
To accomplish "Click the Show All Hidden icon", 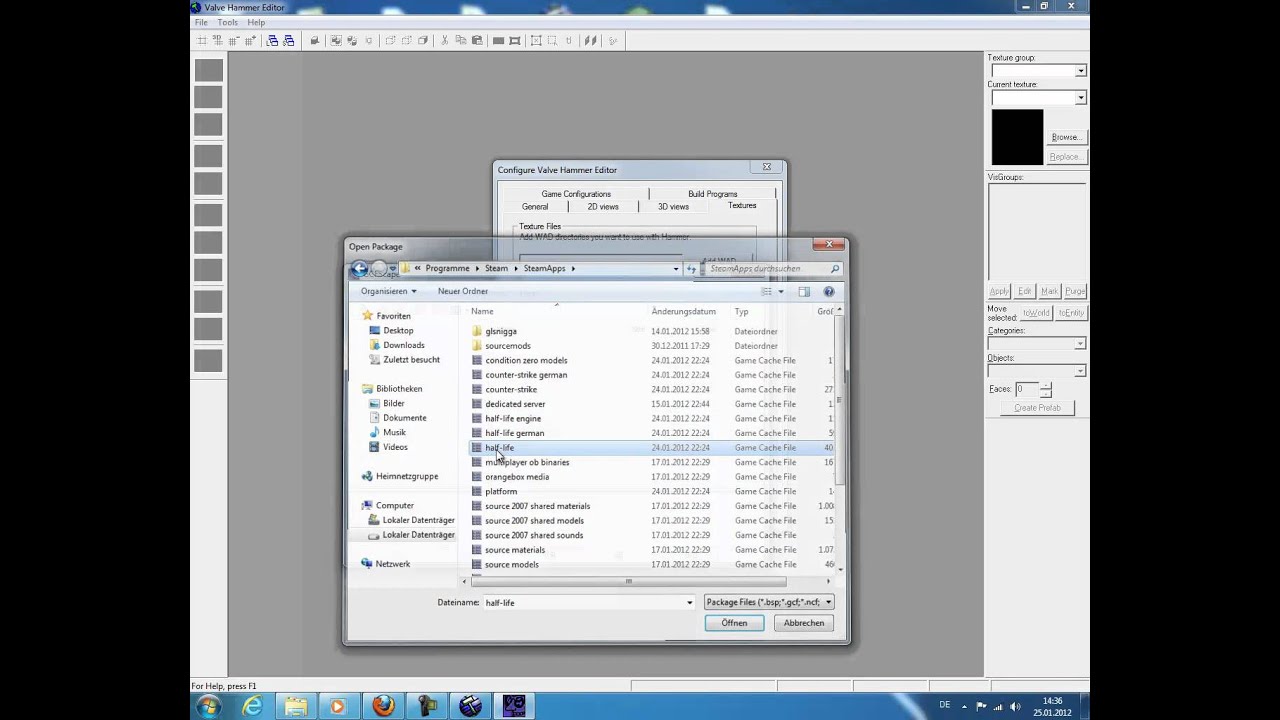I will click(x=423, y=41).
